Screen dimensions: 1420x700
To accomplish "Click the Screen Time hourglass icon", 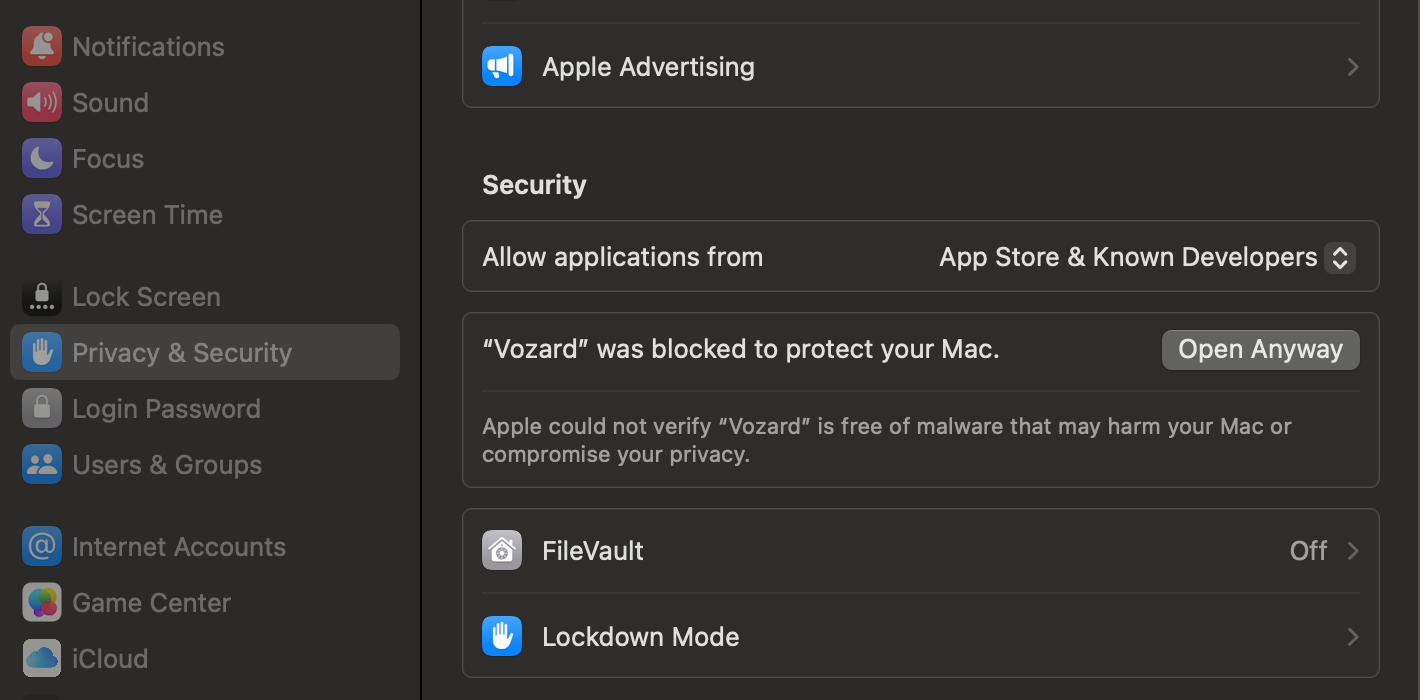I will 41,214.
